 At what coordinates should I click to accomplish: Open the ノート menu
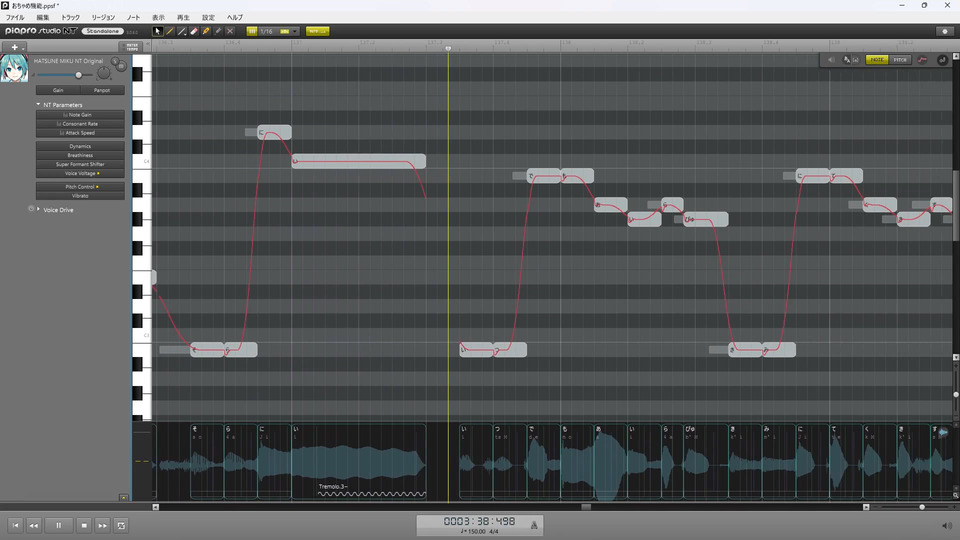133,18
